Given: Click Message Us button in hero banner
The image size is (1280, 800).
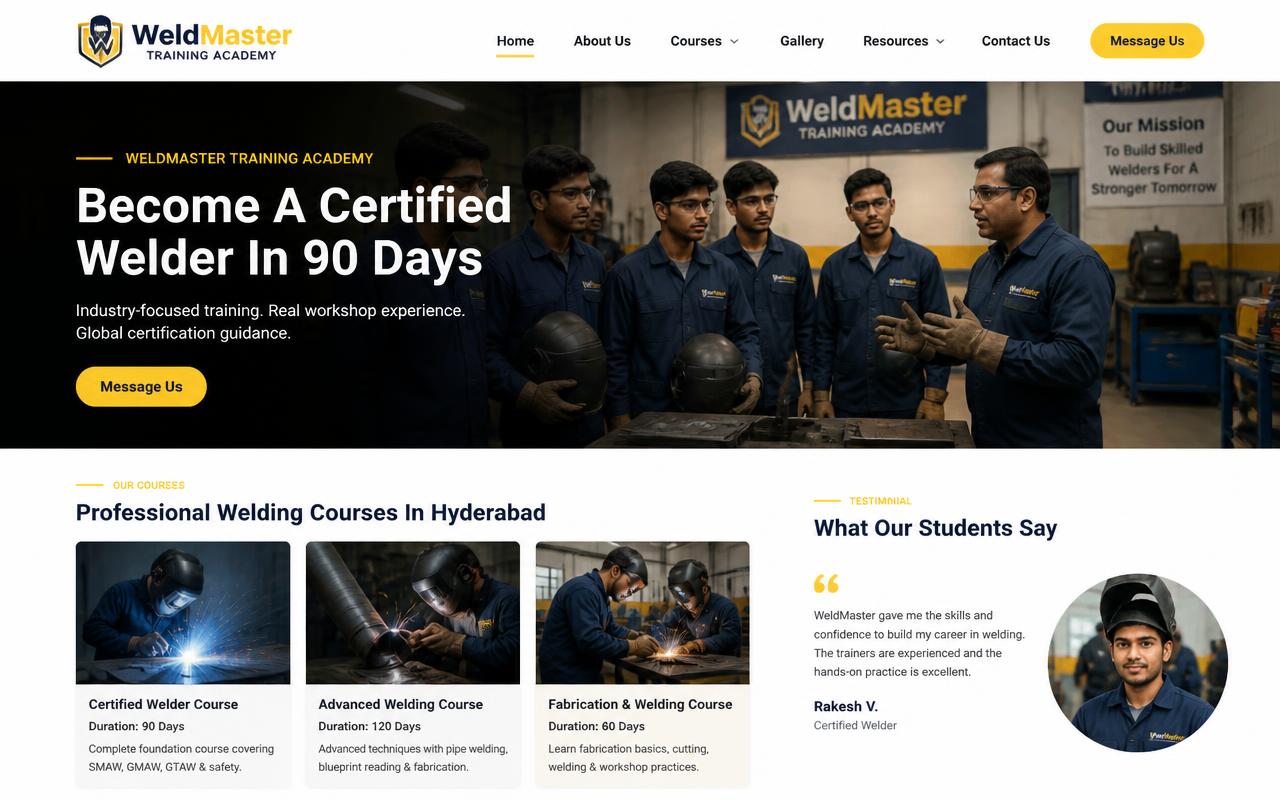Looking at the screenshot, I should click(141, 387).
